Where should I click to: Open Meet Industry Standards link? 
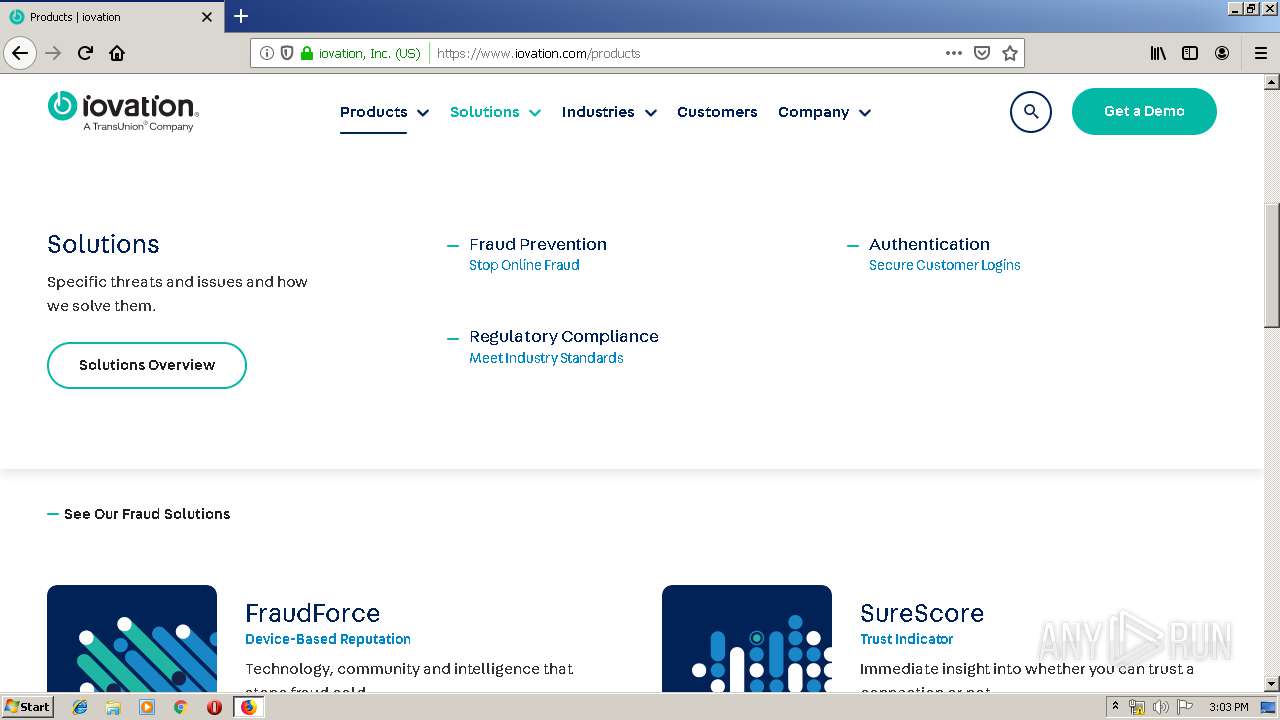tap(546, 358)
